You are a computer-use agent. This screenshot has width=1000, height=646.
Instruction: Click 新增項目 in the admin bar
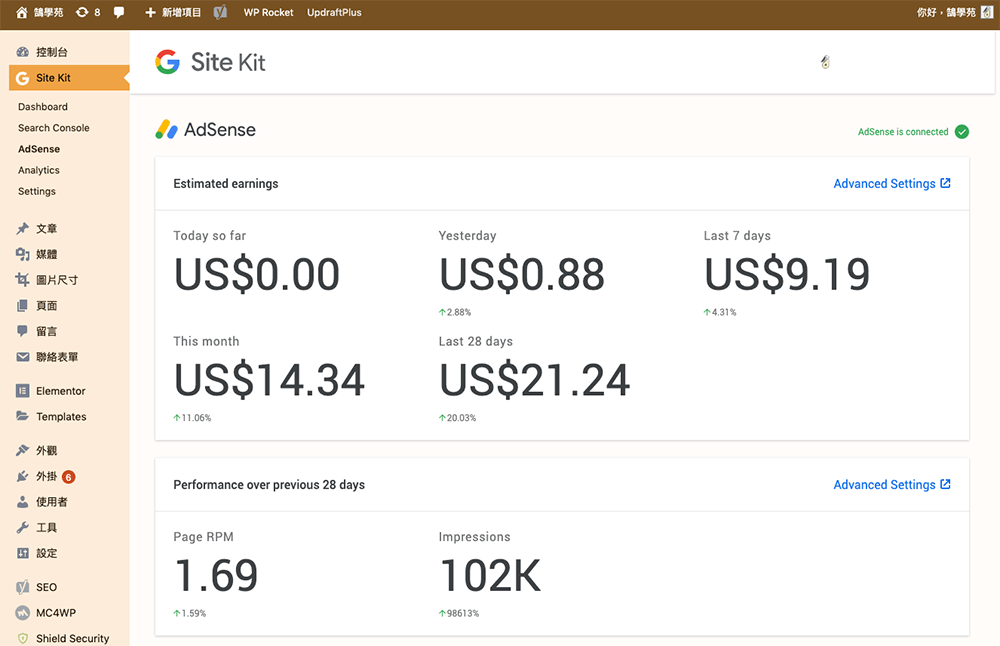(181, 12)
